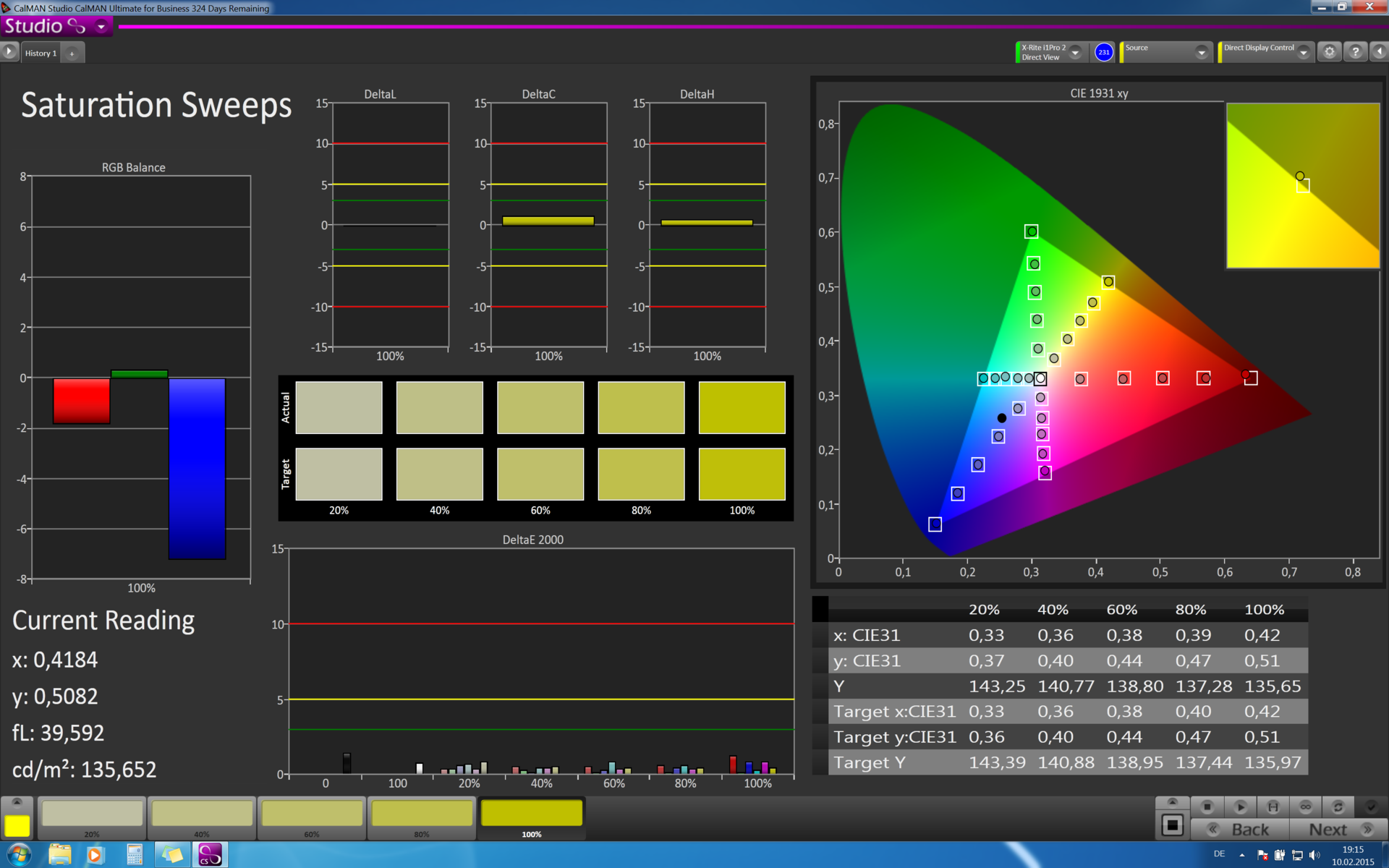Expand the Direct Display Control dropdown
The image size is (1389, 868).
coord(1303,52)
